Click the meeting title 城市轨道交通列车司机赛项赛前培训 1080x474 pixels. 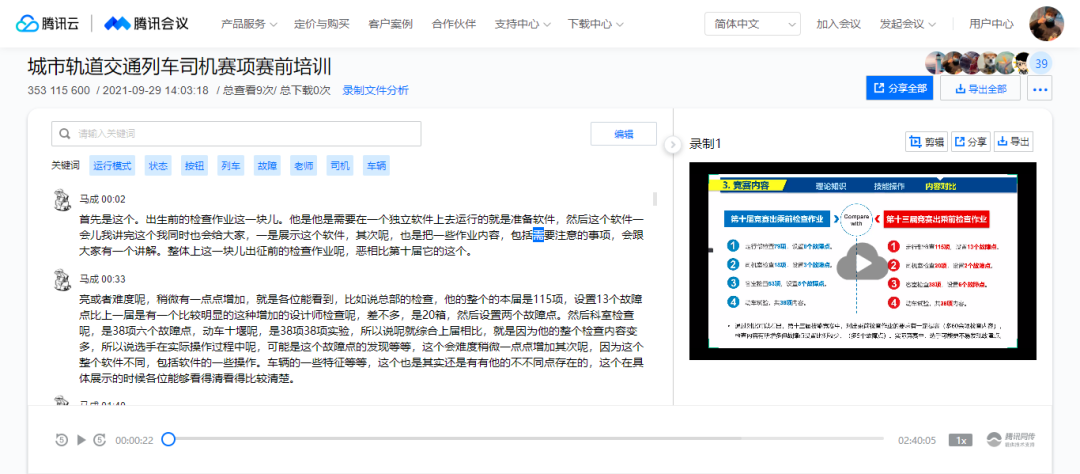click(x=180, y=68)
